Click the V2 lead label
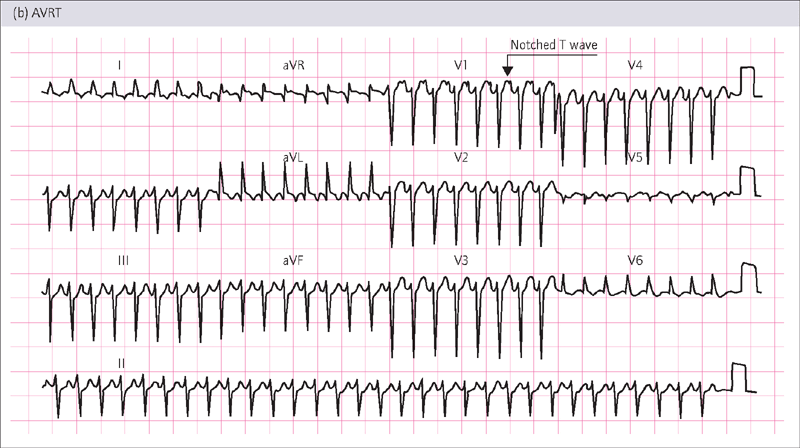 461,157
